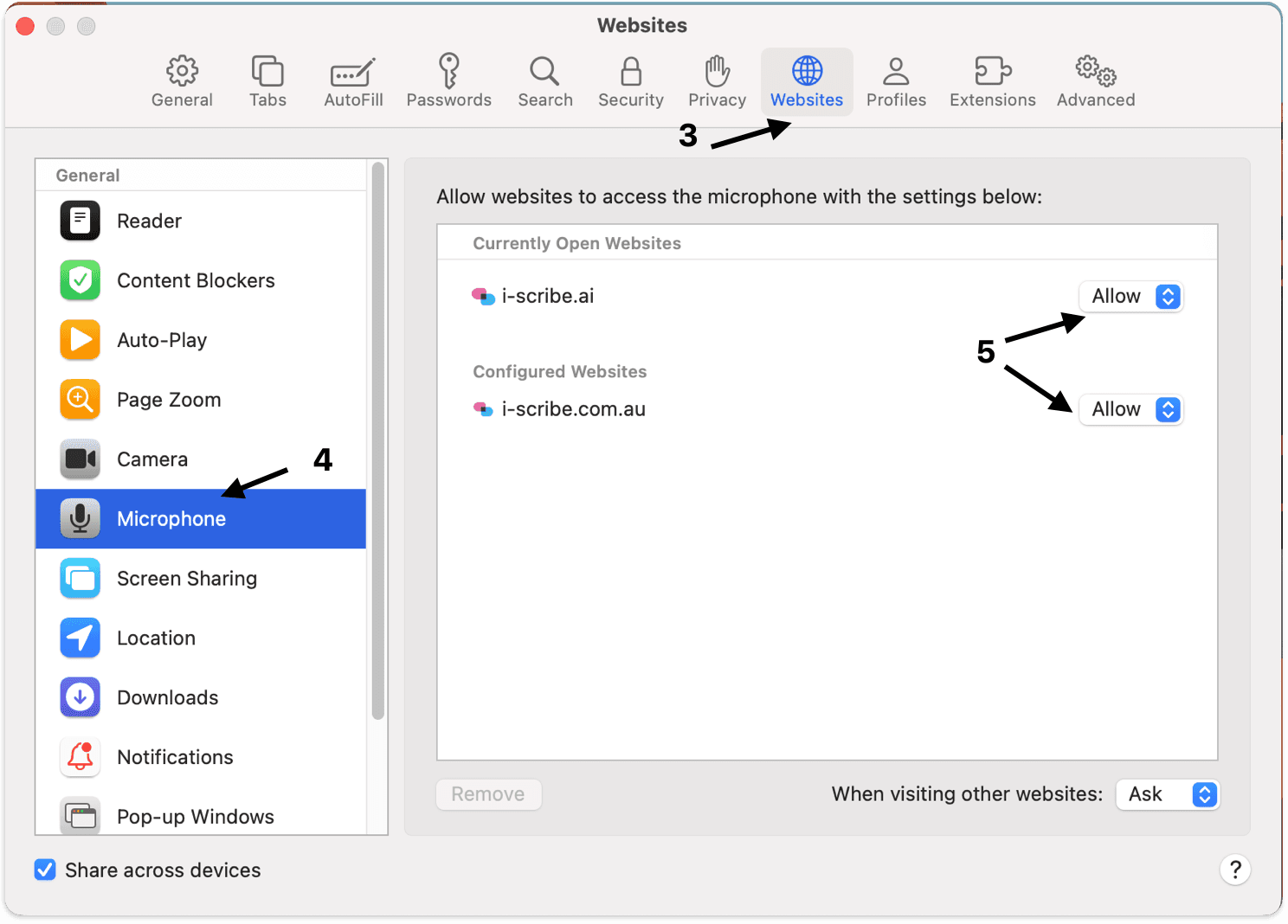This screenshot has height=924, width=1288.
Task: Open the Passwords key icon pane
Action: [x=448, y=81]
